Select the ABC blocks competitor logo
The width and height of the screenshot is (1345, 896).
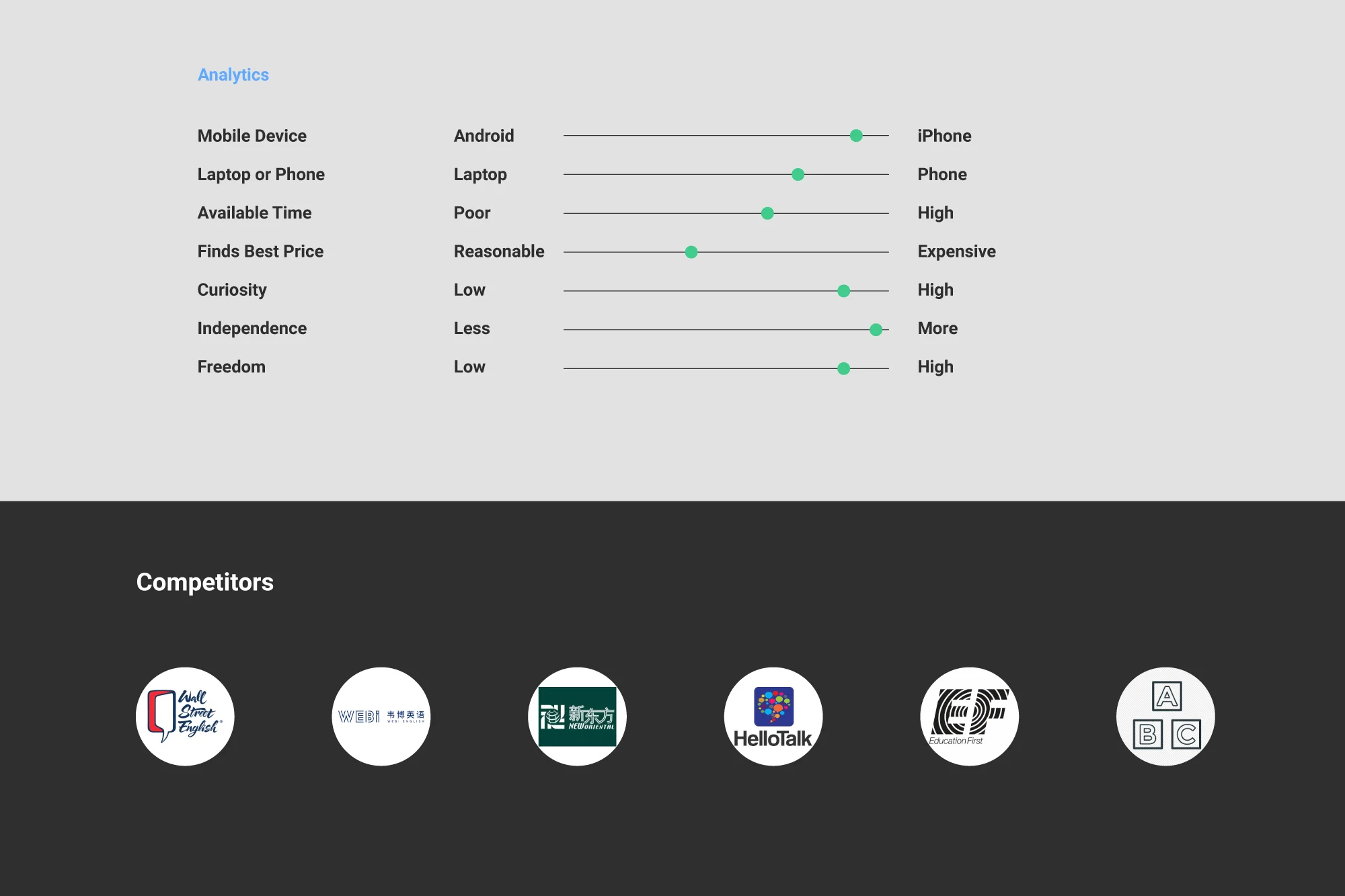[x=1165, y=716]
